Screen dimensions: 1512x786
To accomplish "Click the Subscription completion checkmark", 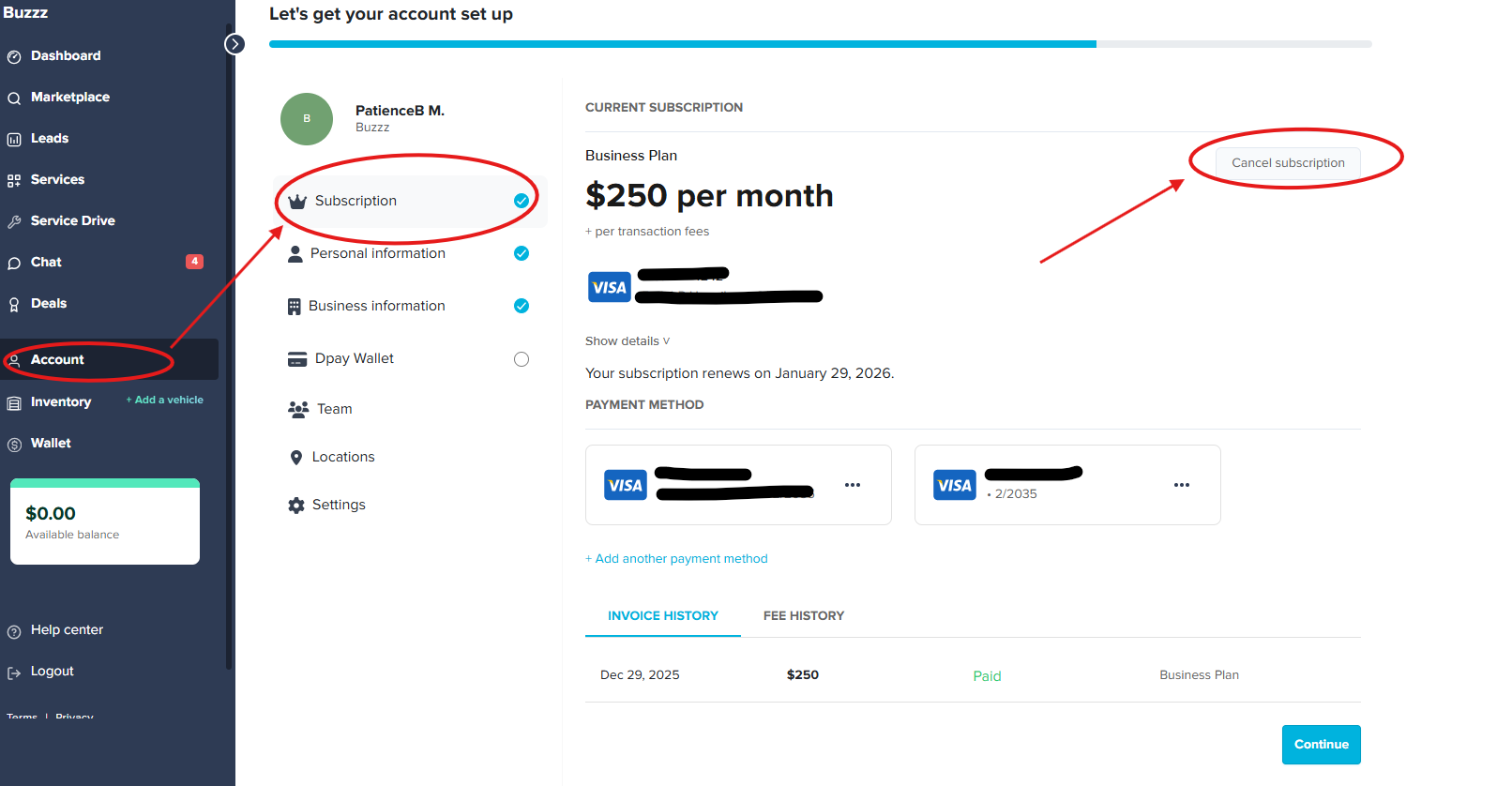I will point(522,200).
